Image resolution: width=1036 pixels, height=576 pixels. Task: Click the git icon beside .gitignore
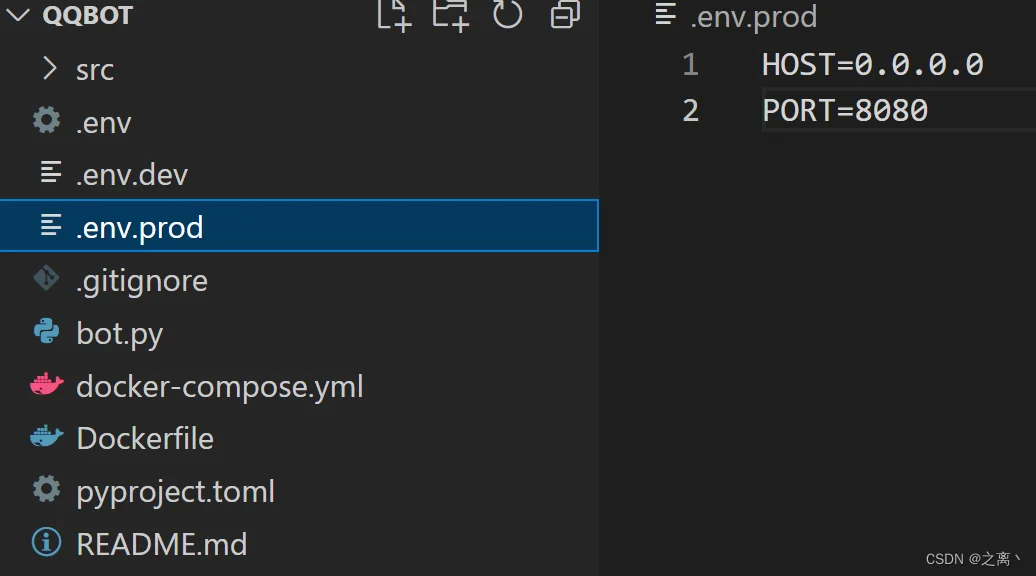(x=46, y=278)
